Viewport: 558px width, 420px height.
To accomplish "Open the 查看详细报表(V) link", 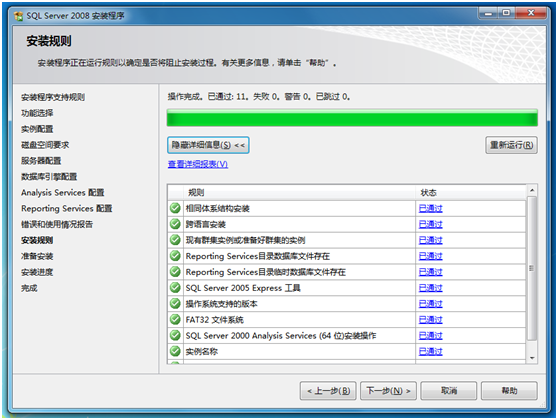I will click(198, 164).
